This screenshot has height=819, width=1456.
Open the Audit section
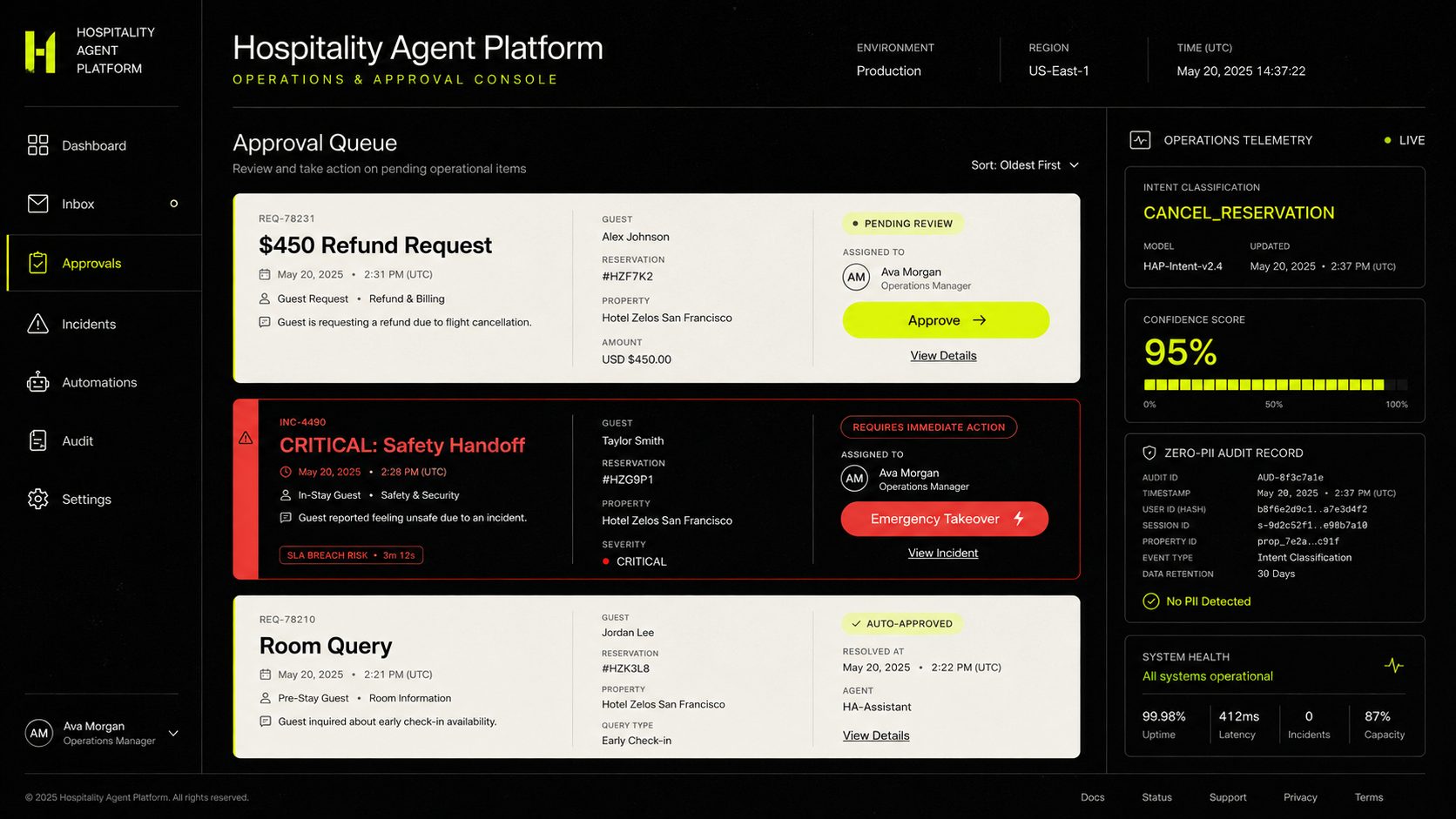(x=104, y=440)
